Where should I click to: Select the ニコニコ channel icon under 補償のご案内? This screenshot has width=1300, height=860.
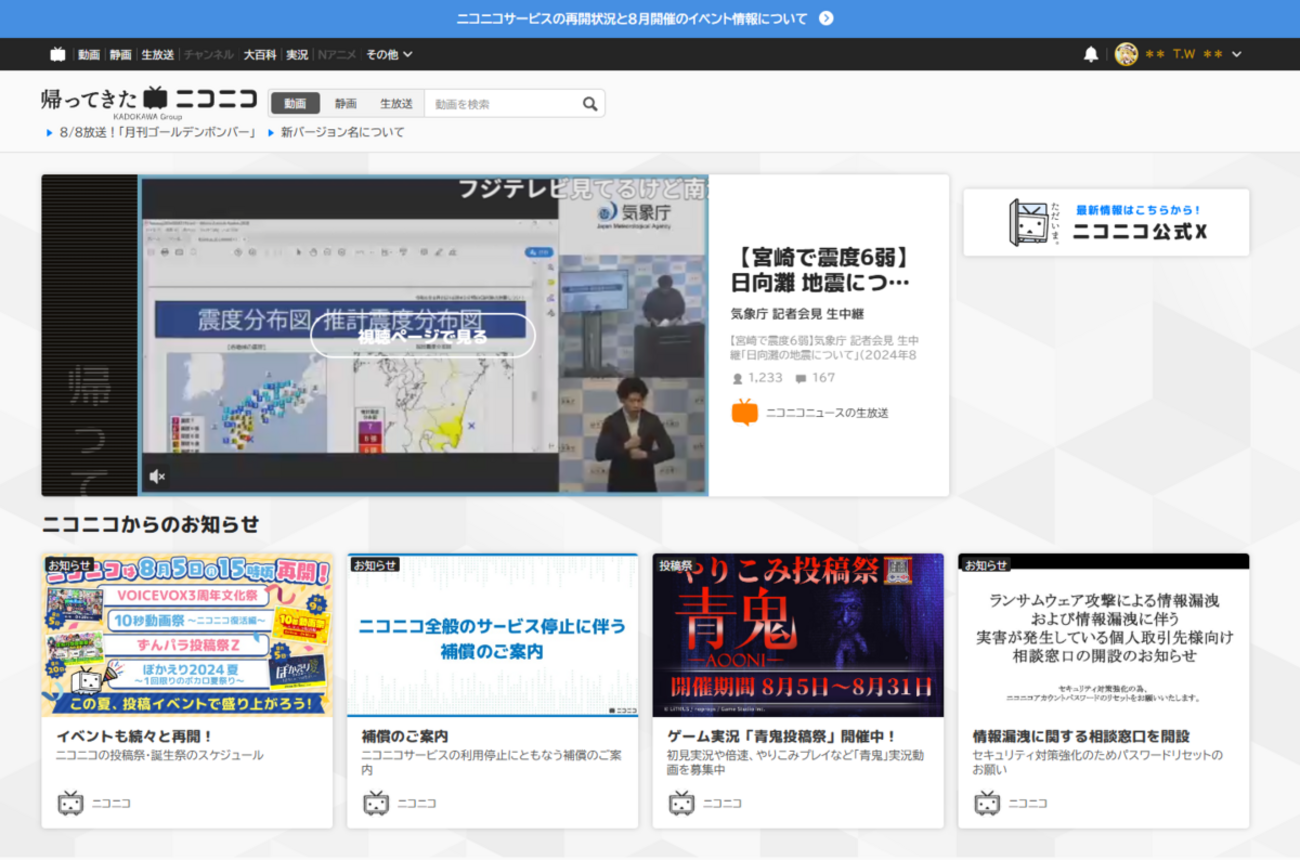(374, 802)
